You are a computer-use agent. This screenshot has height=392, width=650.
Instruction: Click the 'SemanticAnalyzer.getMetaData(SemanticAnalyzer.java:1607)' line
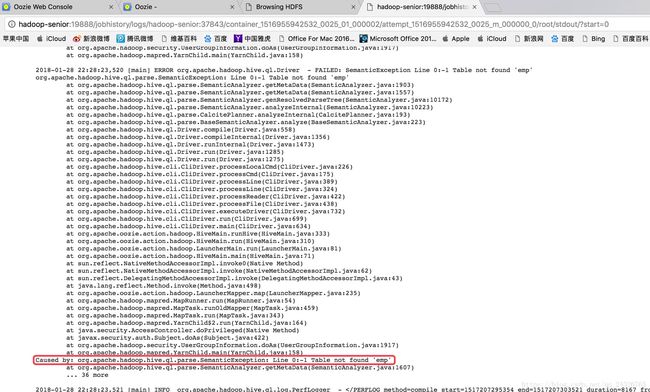(x=240, y=368)
